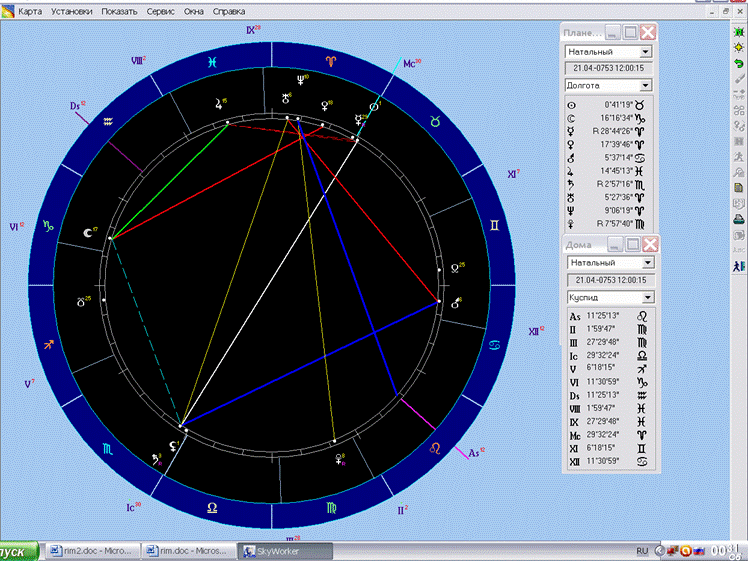Click the date field in the Planets panel
Viewport: 748px width, 561px height.
[608, 68]
